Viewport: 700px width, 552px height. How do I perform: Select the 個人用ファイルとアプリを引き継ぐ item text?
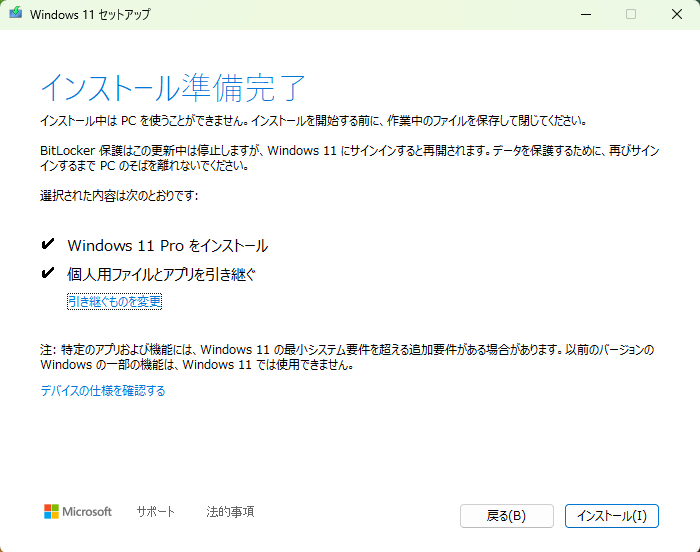(x=161, y=273)
